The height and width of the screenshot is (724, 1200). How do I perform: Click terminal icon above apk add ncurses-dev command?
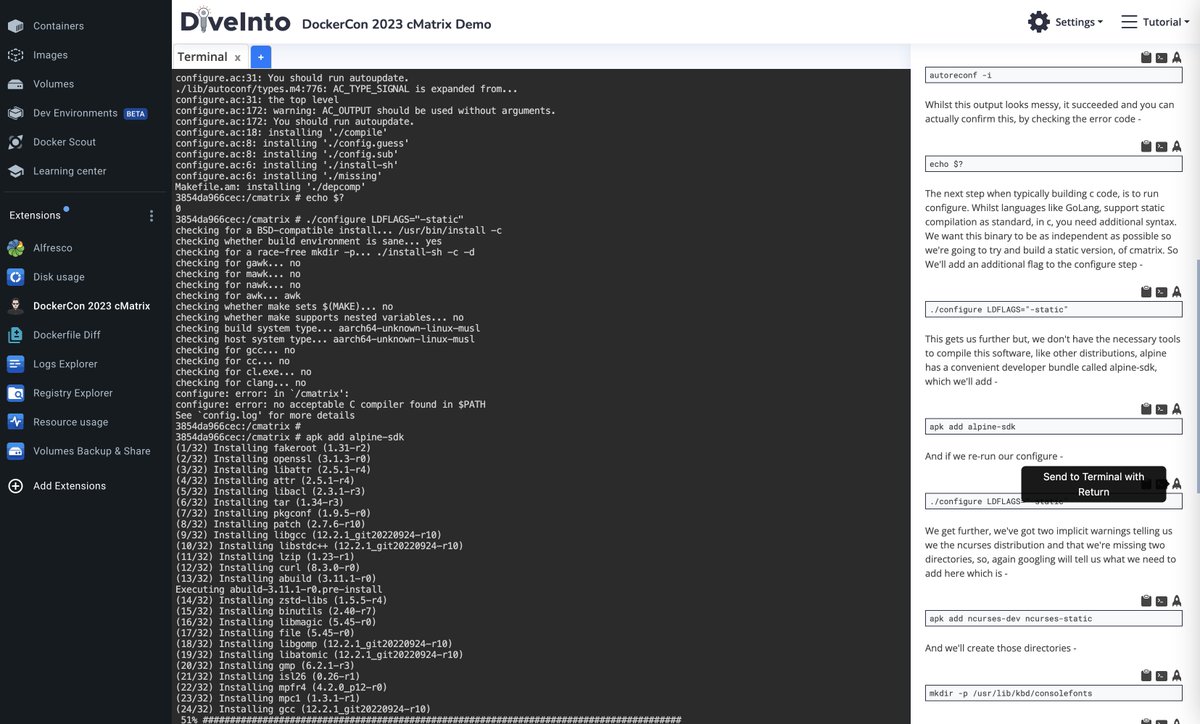tap(1161, 601)
